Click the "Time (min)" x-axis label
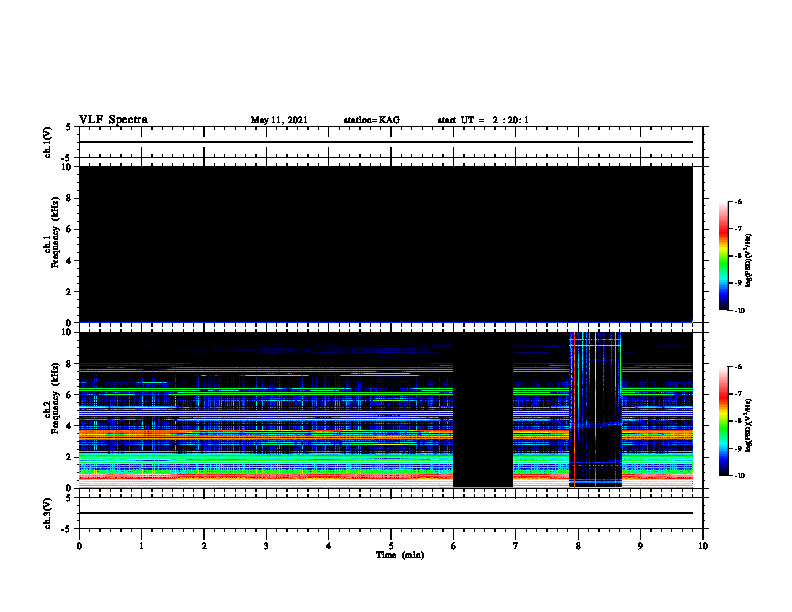792x612 pixels. 400,555
